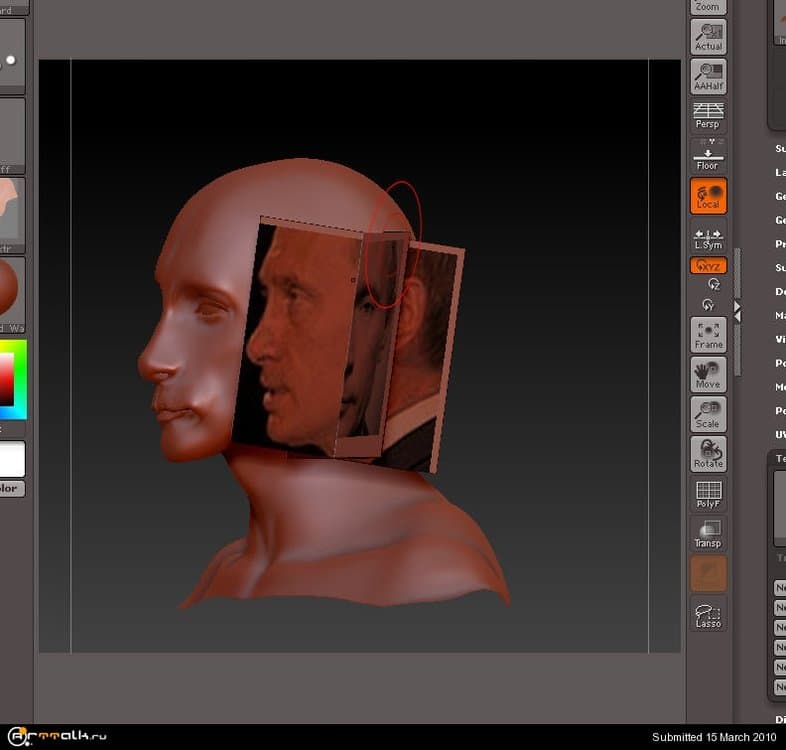
Task: Select XYZ rotation mode
Action: (x=708, y=266)
